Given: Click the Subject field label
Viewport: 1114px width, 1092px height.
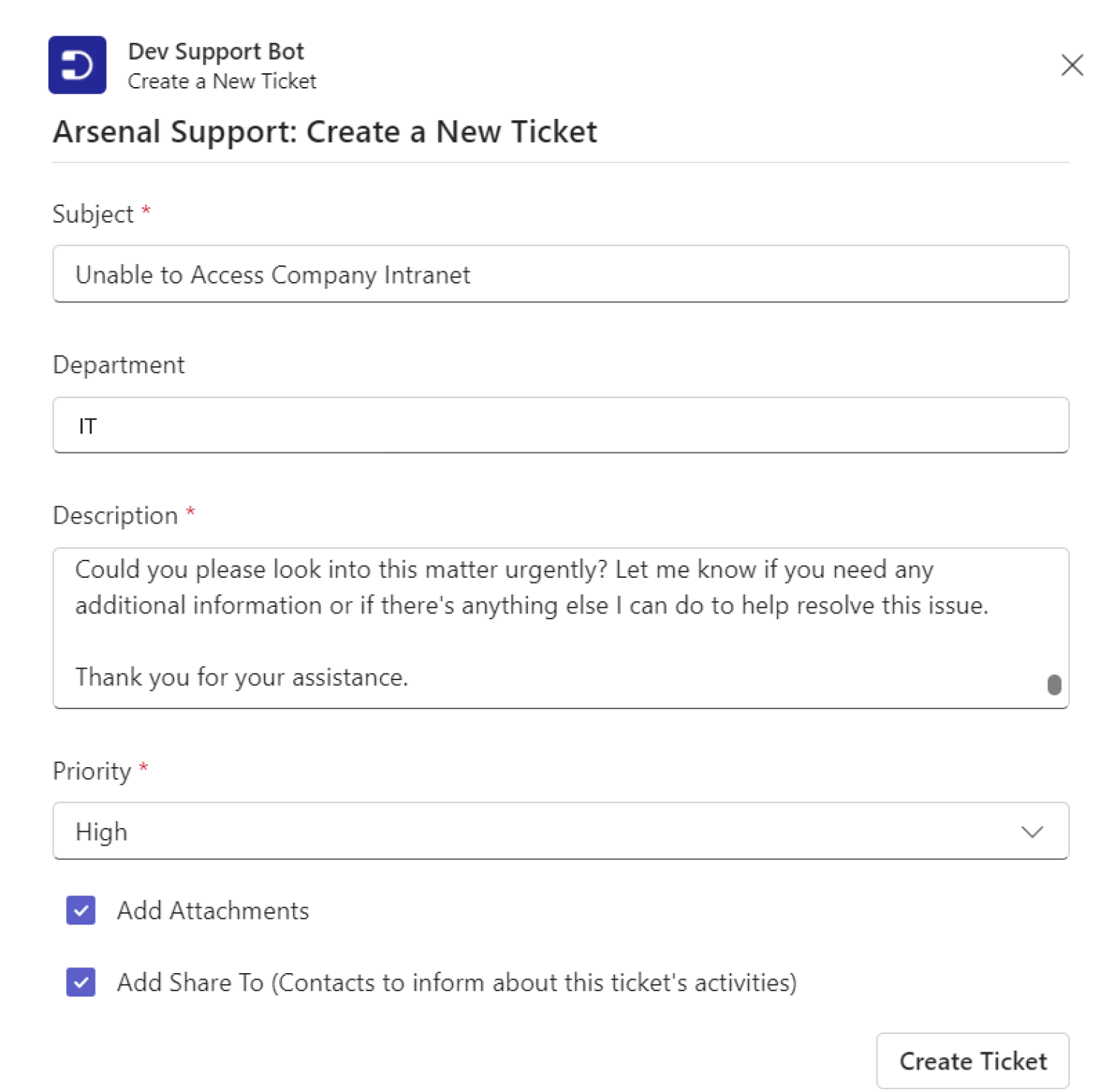Looking at the screenshot, I should [x=94, y=214].
